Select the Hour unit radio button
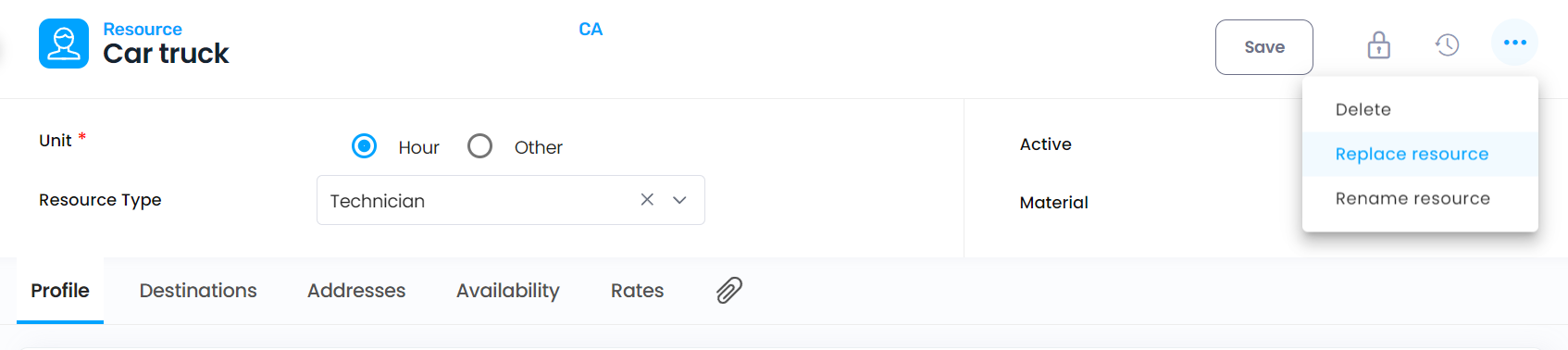Image resolution: width=1568 pixels, height=350 pixels. tap(365, 146)
